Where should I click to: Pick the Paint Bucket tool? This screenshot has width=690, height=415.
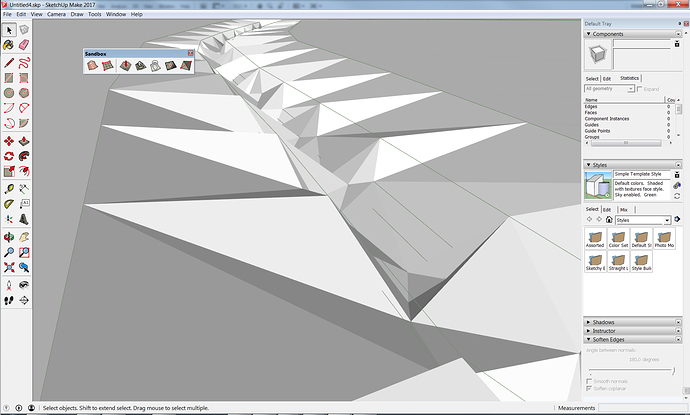pyautogui.click(x=9, y=45)
